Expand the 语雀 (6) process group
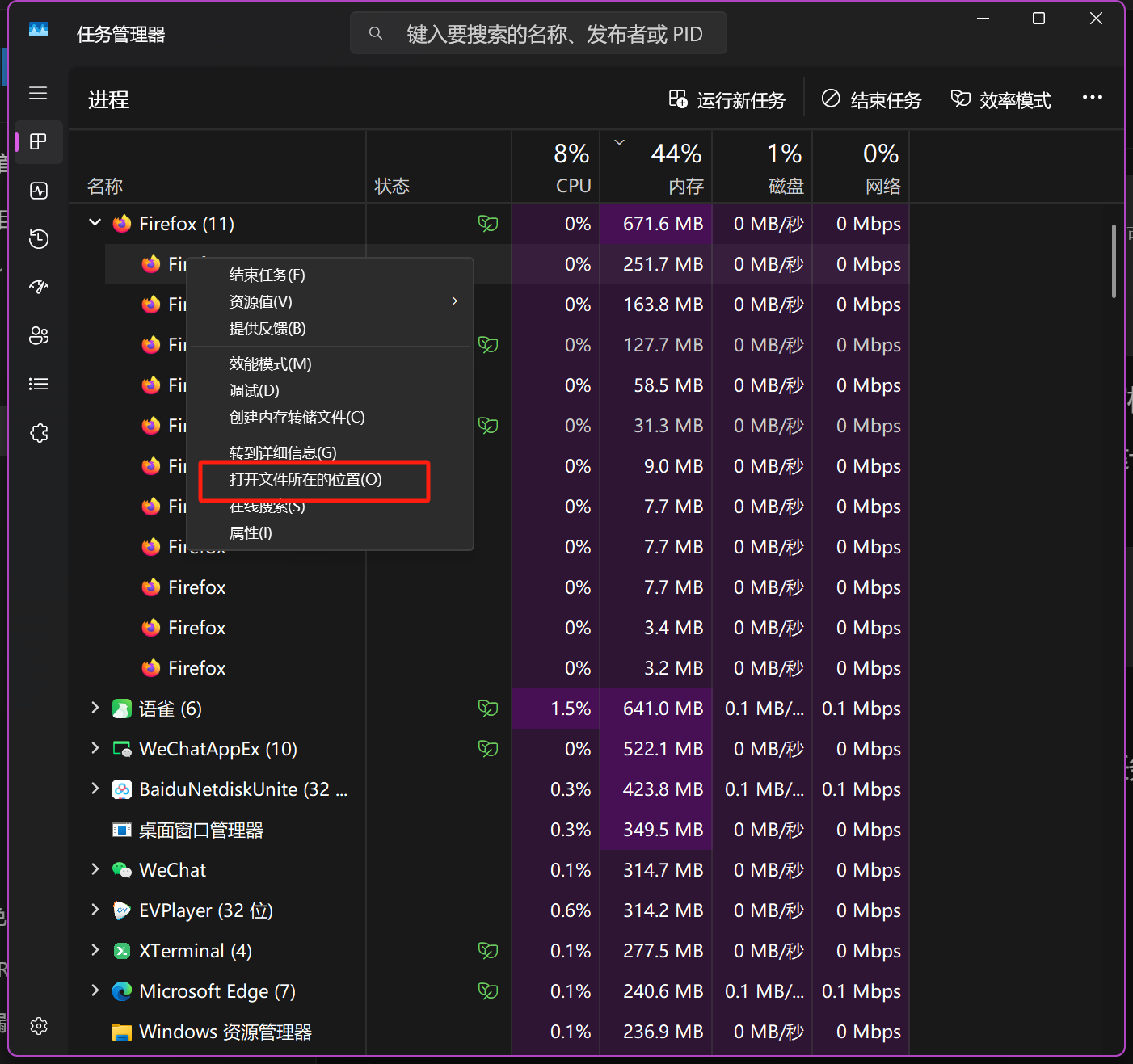This screenshot has height=1064, width=1133. pos(95,708)
